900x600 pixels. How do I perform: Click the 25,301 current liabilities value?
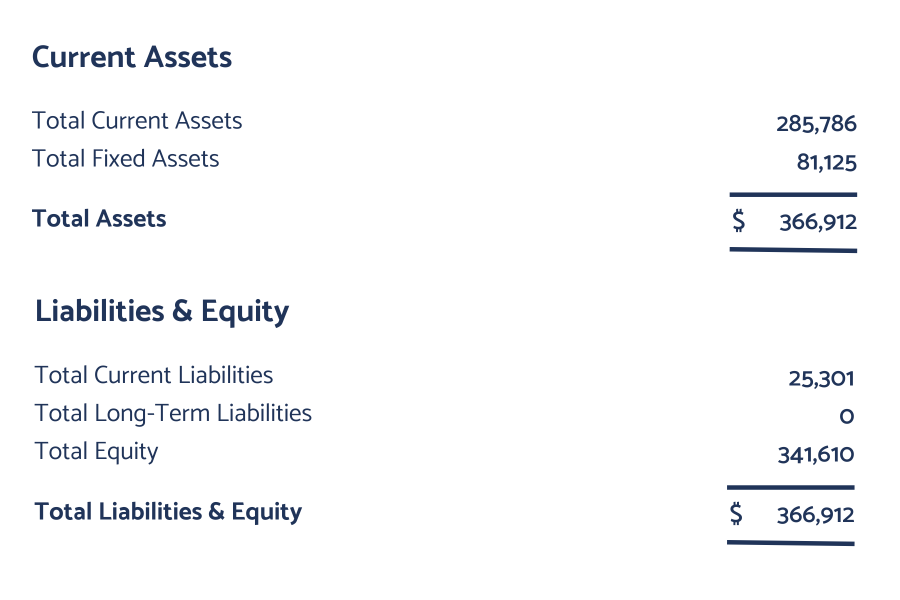(821, 379)
